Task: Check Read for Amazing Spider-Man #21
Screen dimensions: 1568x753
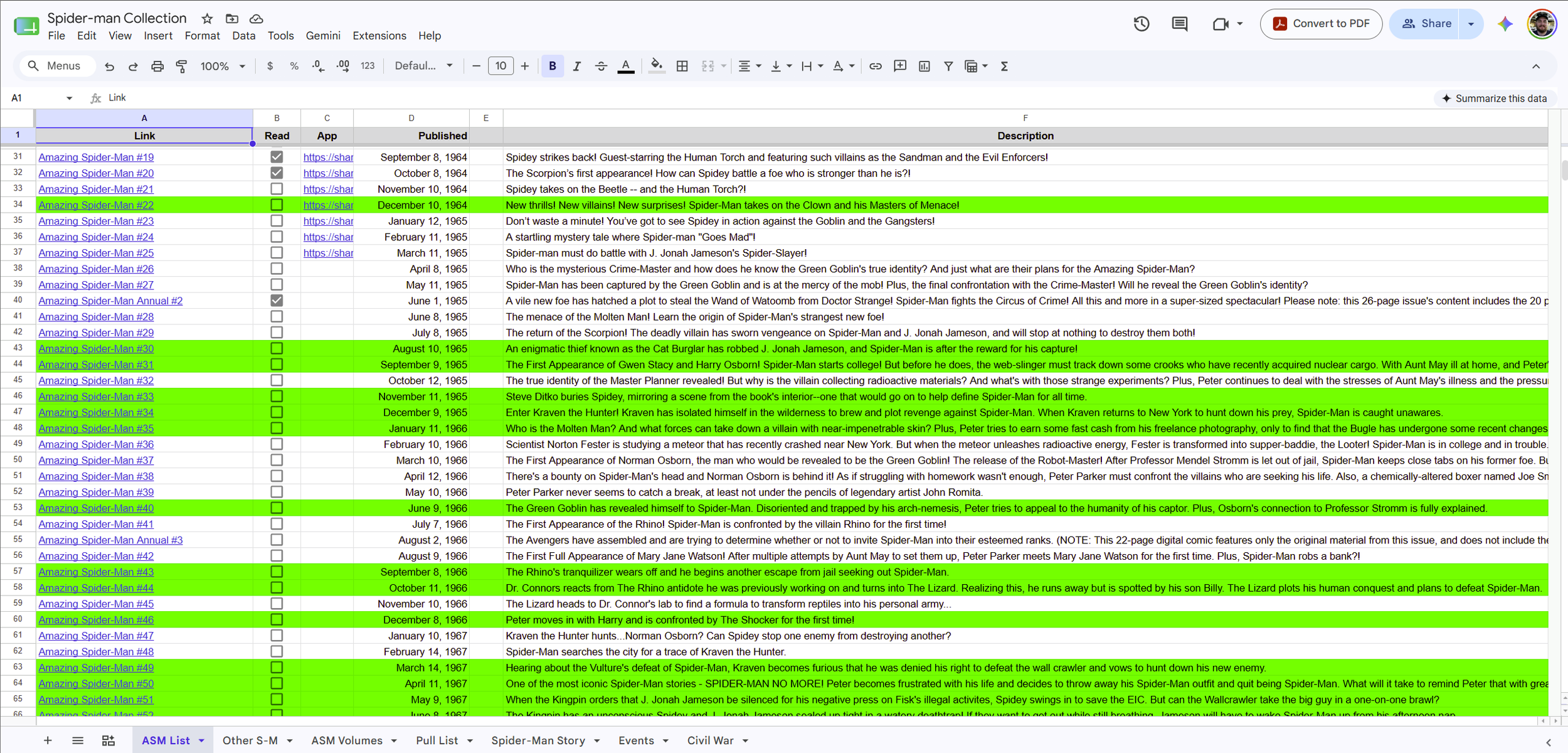Action: pyautogui.click(x=277, y=189)
